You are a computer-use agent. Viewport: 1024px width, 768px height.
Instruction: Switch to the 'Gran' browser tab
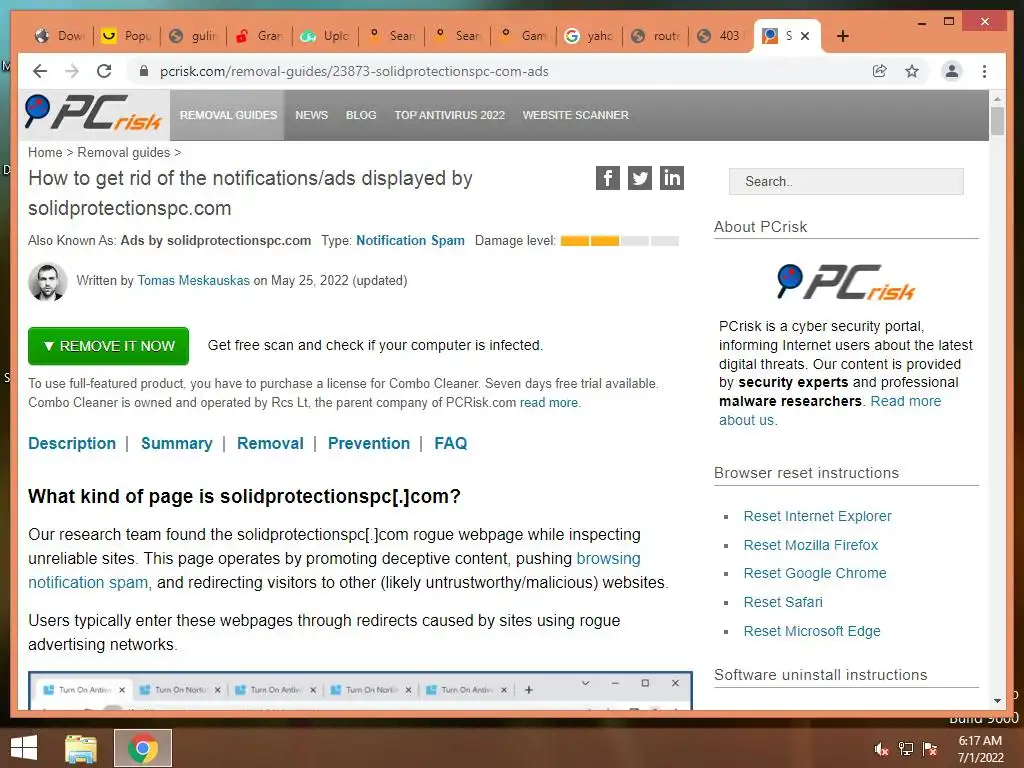260,36
